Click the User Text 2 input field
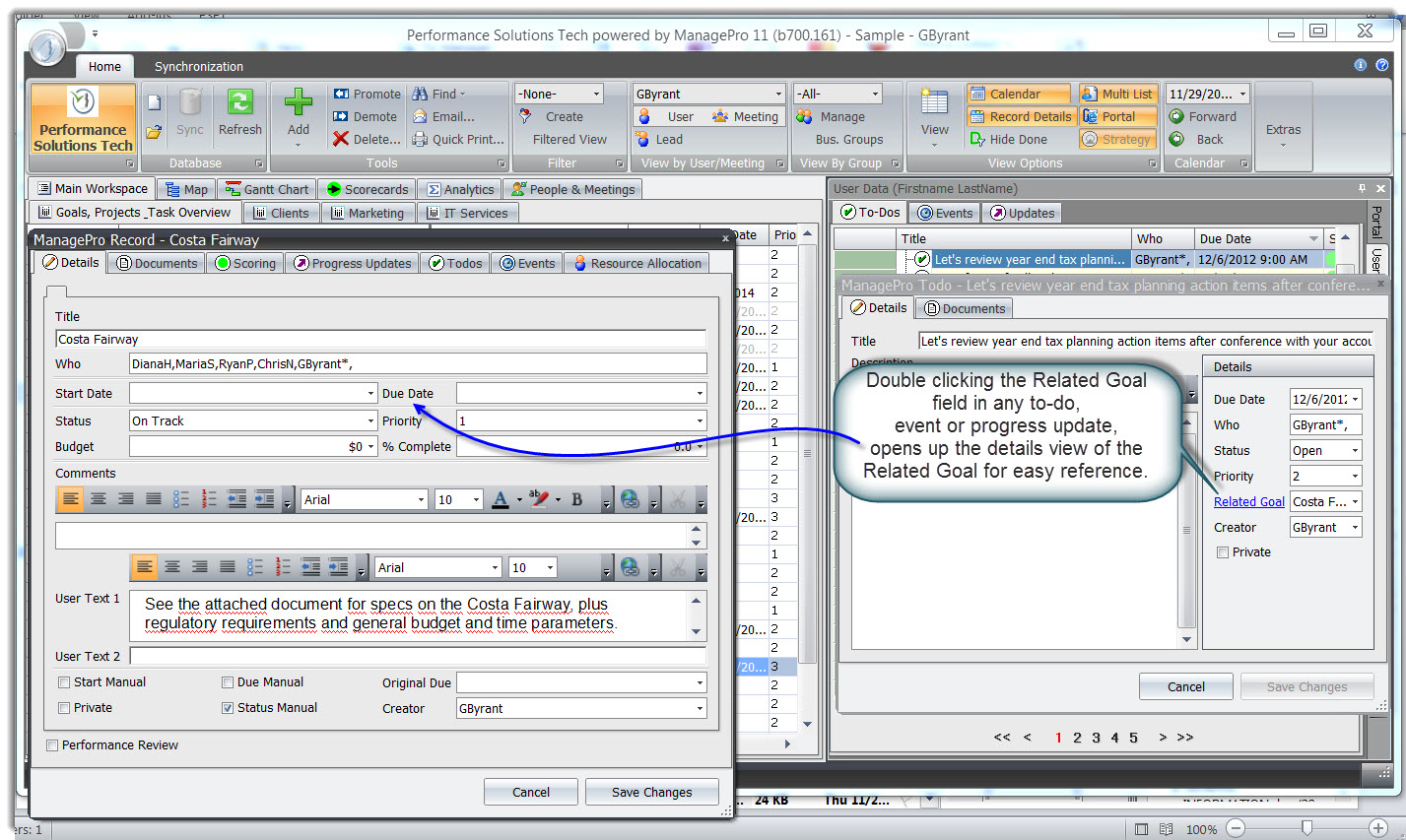This screenshot has width=1406, height=840. 418,656
